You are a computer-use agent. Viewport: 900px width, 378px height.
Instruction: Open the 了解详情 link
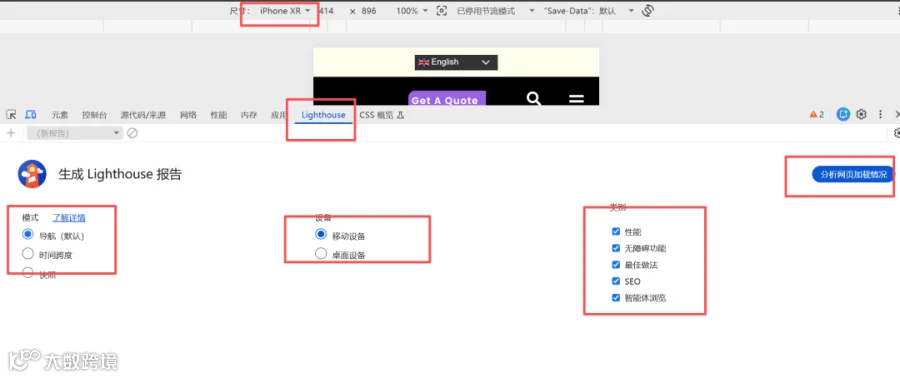69,217
